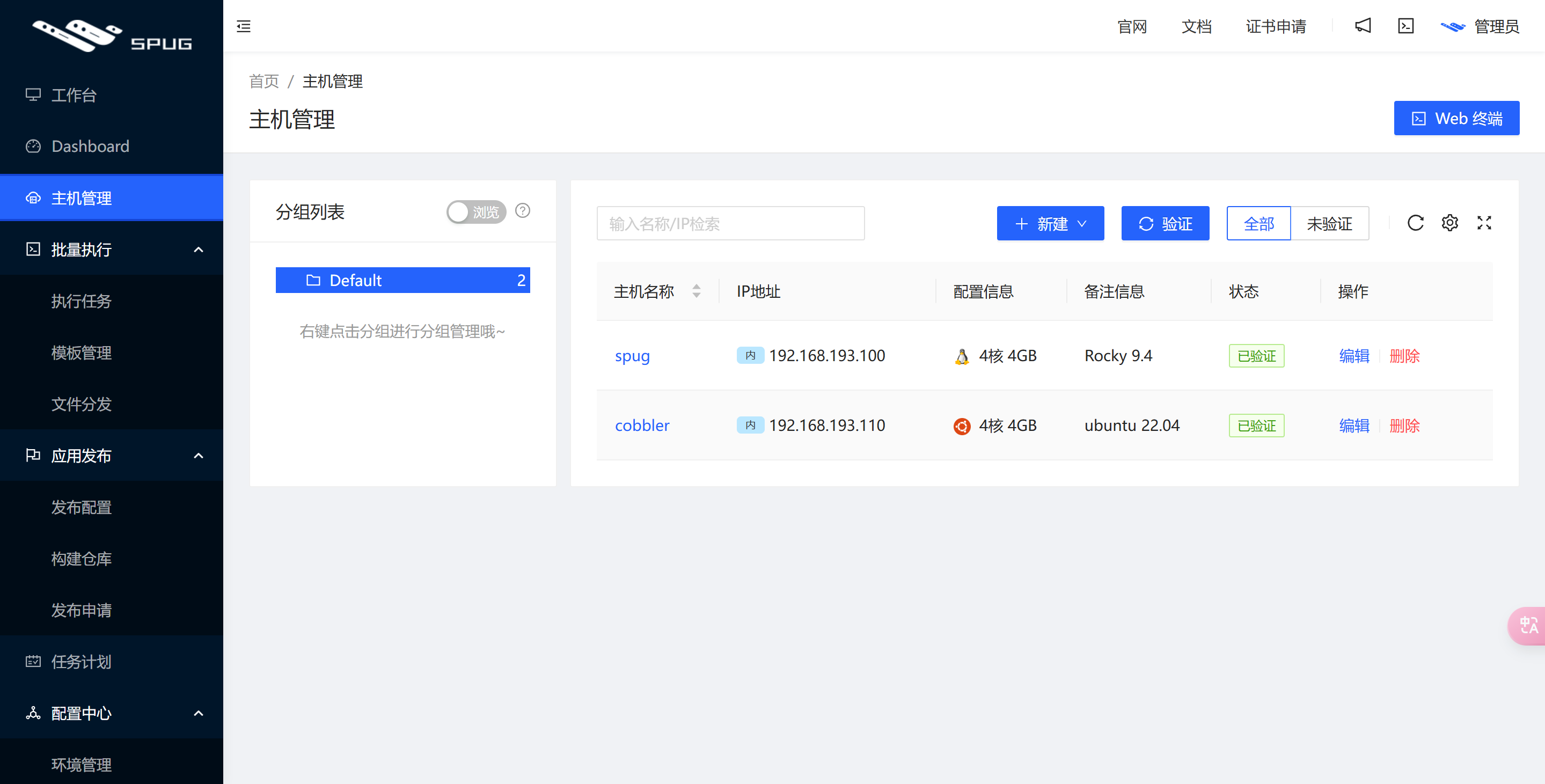Edit the cobbler host
This screenshot has height=784, width=1545.
click(x=1354, y=426)
